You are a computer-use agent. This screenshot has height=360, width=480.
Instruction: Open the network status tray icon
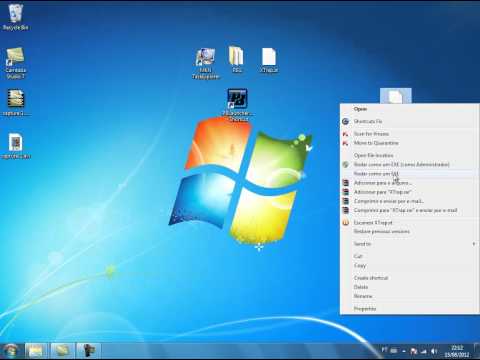424,351
